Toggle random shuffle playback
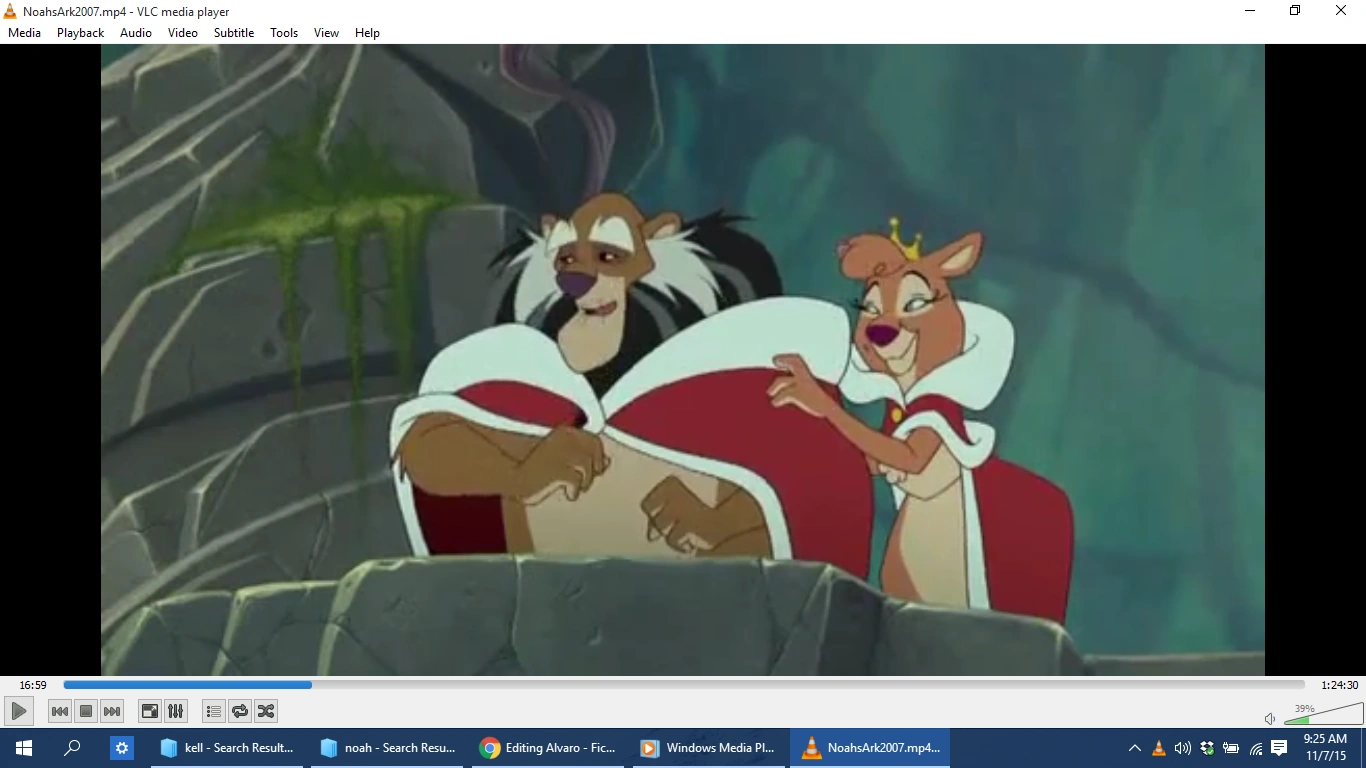The width and height of the screenshot is (1366, 768). (x=266, y=711)
